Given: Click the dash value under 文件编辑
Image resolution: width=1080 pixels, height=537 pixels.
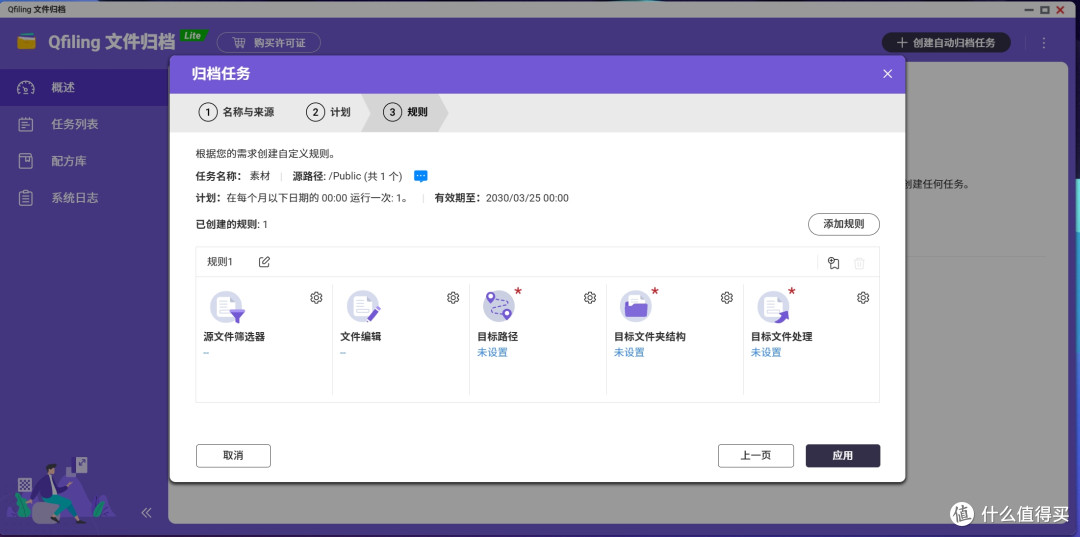Looking at the screenshot, I should pyautogui.click(x=343, y=352).
